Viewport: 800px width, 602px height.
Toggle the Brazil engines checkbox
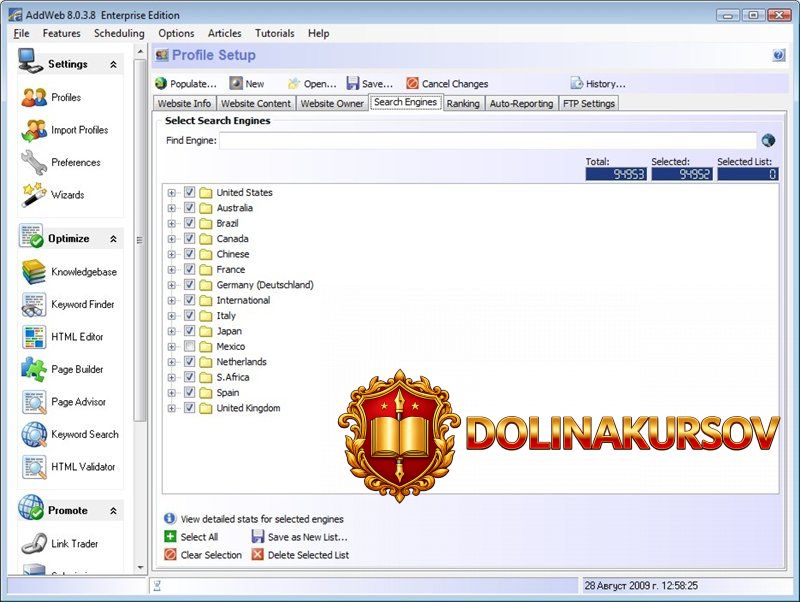click(190, 223)
